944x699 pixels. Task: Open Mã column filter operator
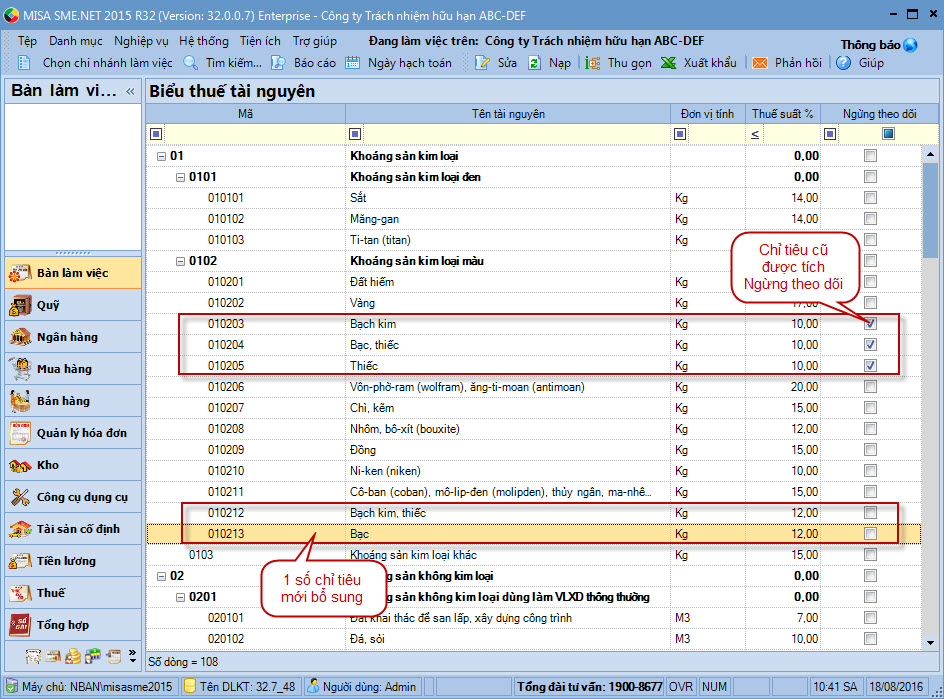(156, 134)
